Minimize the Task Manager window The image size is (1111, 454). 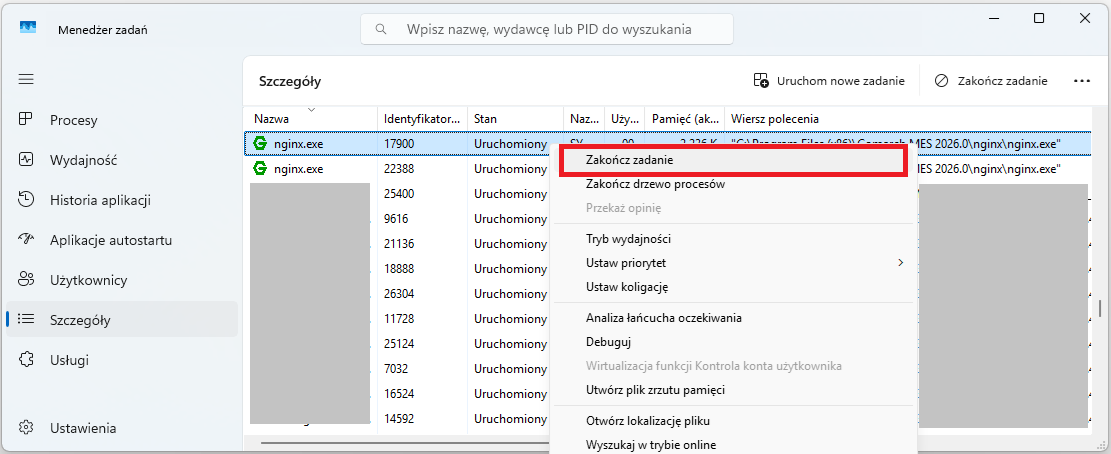point(993,18)
